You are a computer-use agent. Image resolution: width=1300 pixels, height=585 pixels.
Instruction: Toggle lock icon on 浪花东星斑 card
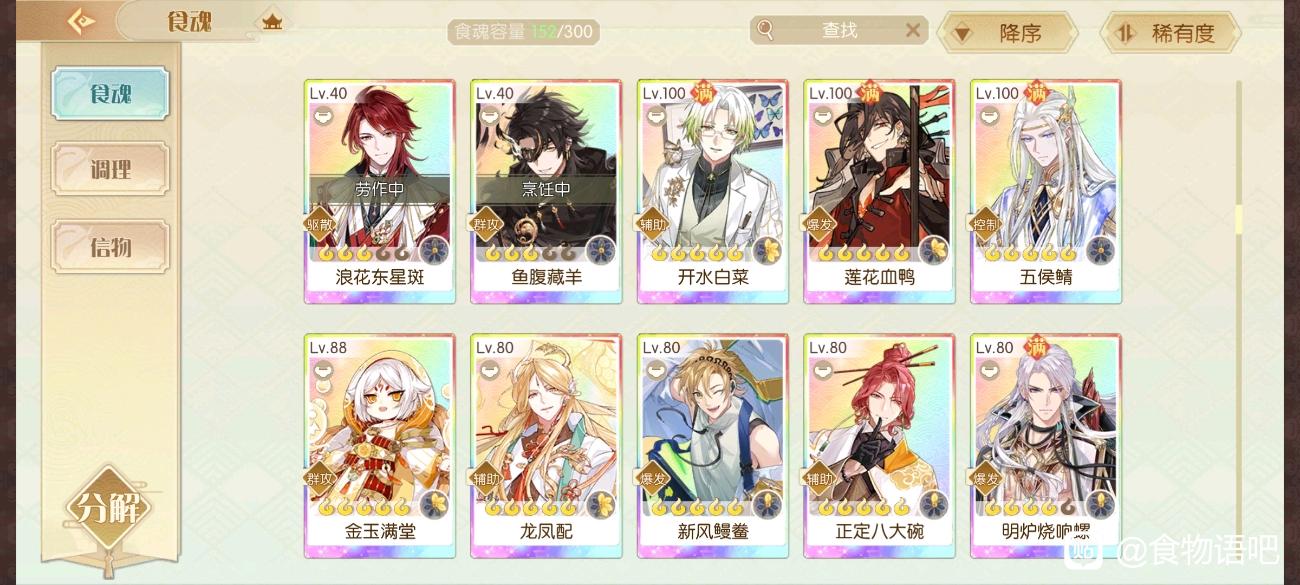pos(322,116)
